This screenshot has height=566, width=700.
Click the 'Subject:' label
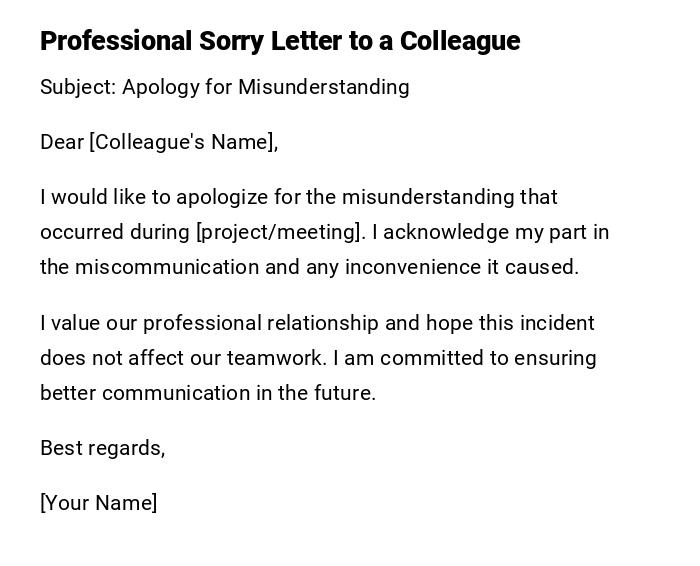[78, 87]
